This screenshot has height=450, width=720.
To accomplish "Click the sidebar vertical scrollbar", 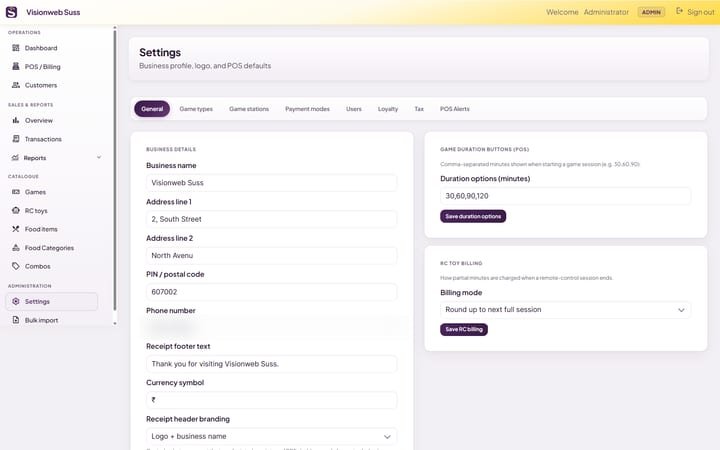I will [x=115, y=170].
